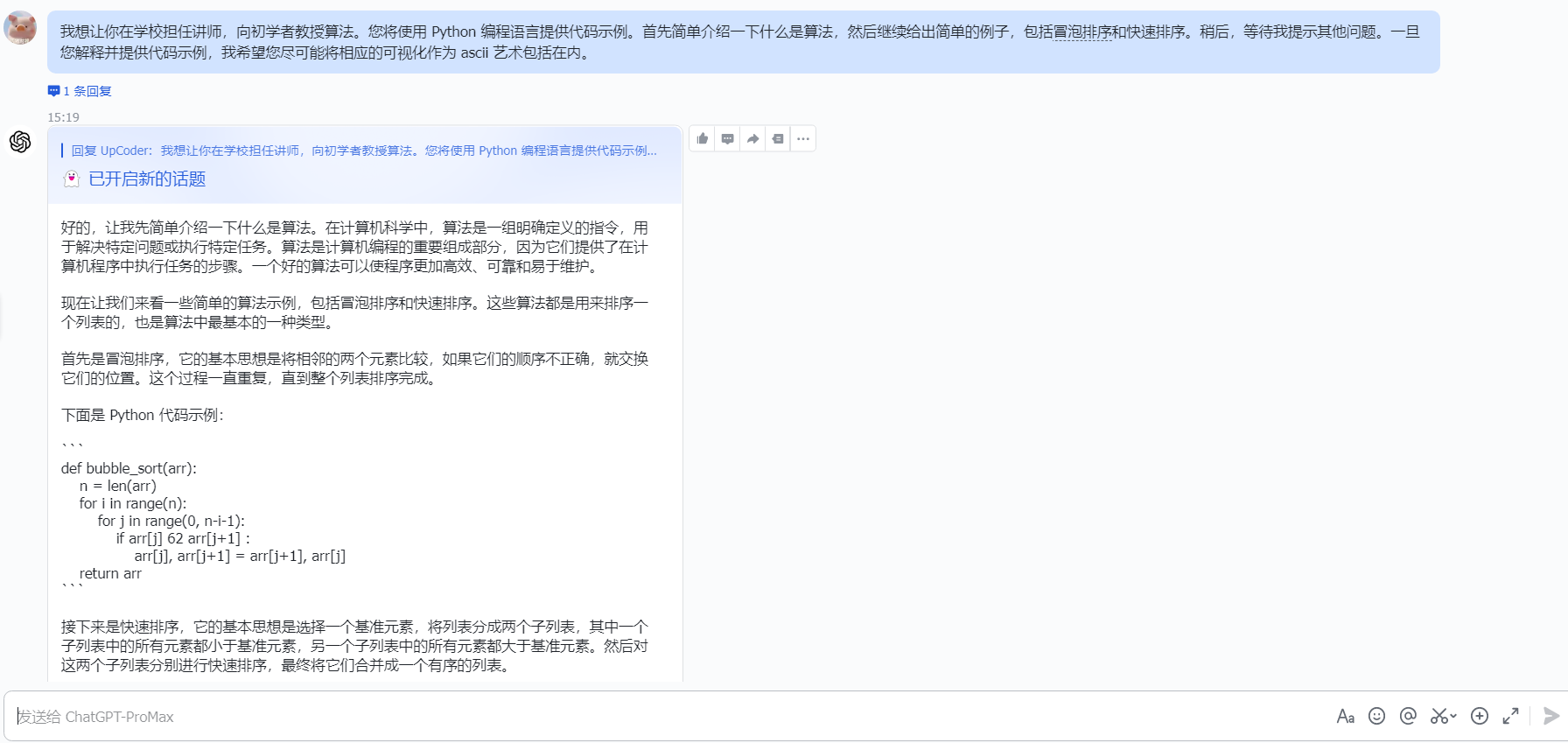1568x743 pixels.
Task: Focus the 发送给 ChatGPT-ProMax input field
Action: click(665, 717)
